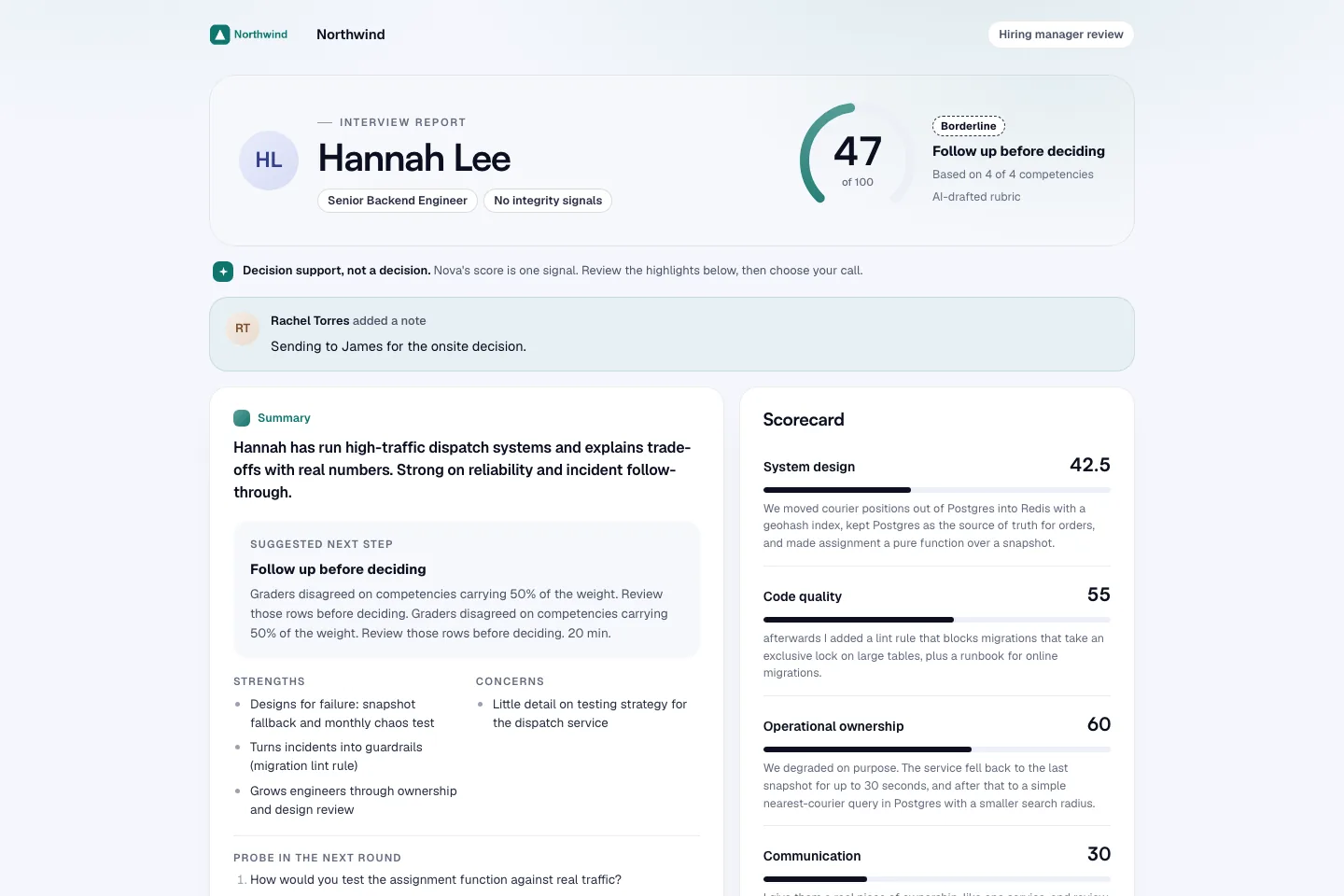
Task: Click the INTERVIEW REPORT label
Action: (402, 122)
